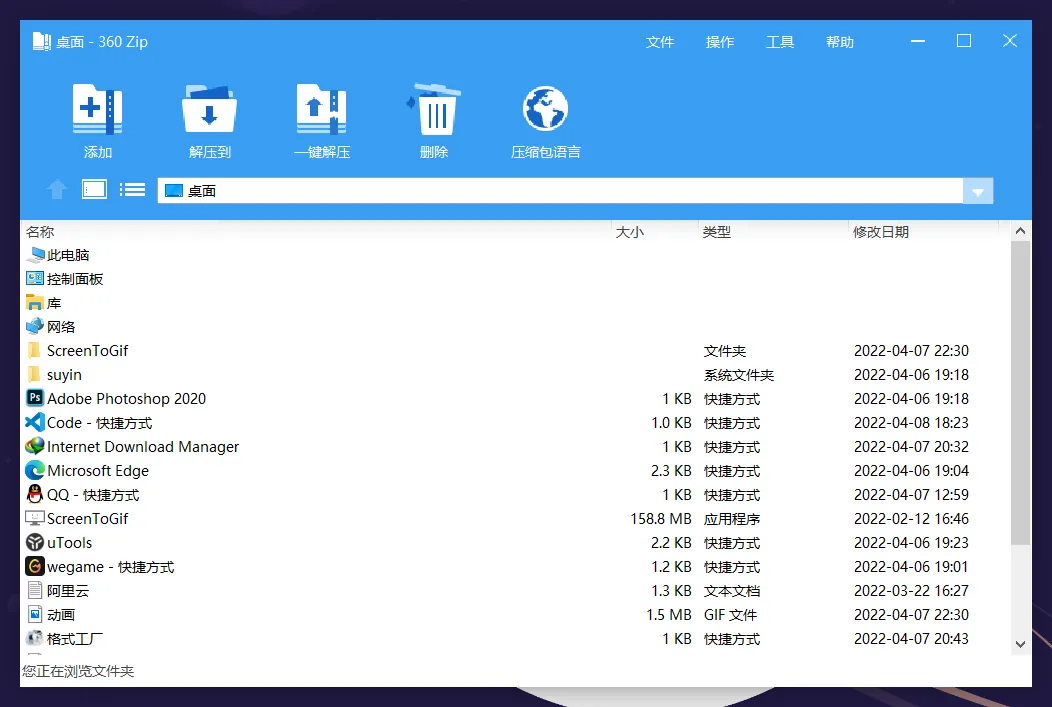Select the Microsoft Edge shortcut entry
The image size is (1052, 707).
(x=98, y=471)
